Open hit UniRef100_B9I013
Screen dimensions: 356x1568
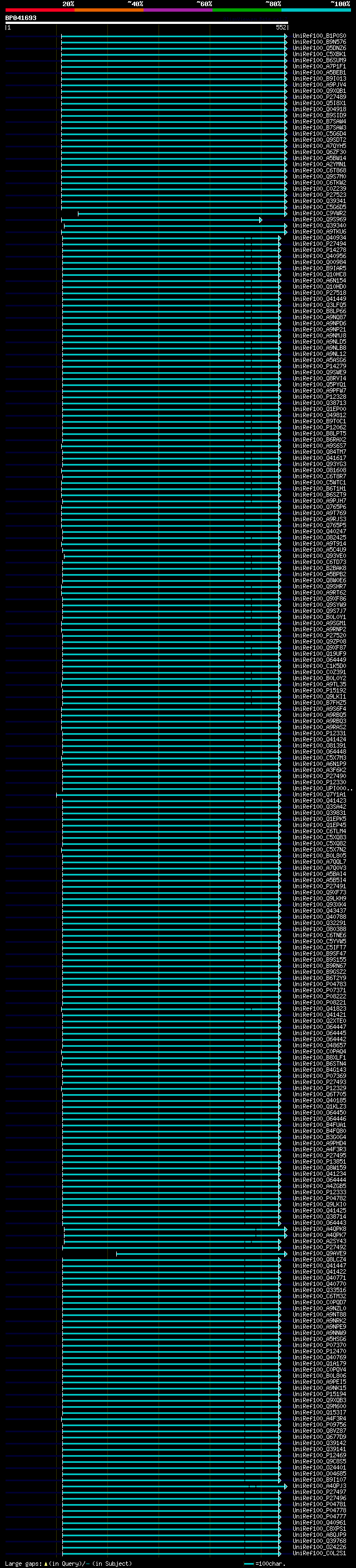[319, 78]
